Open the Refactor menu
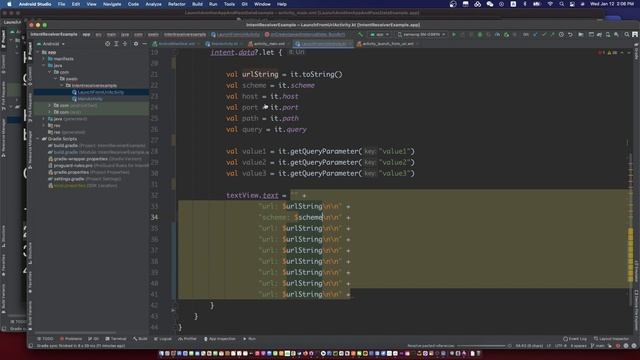Viewport: 640px width, 360px height. (x=177, y=4)
